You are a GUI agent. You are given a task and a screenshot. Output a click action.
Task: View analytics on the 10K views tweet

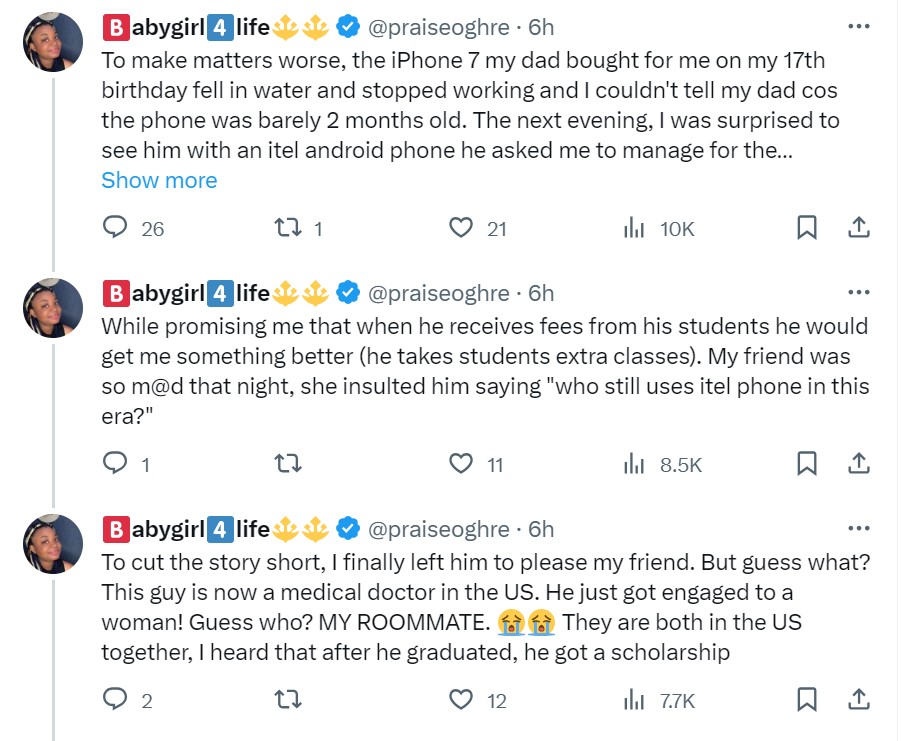point(634,228)
